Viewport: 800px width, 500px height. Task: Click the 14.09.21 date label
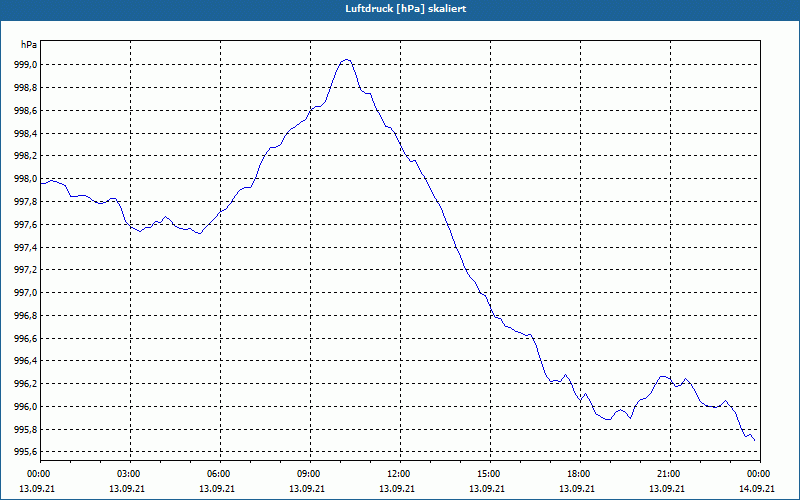click(757, 488)
